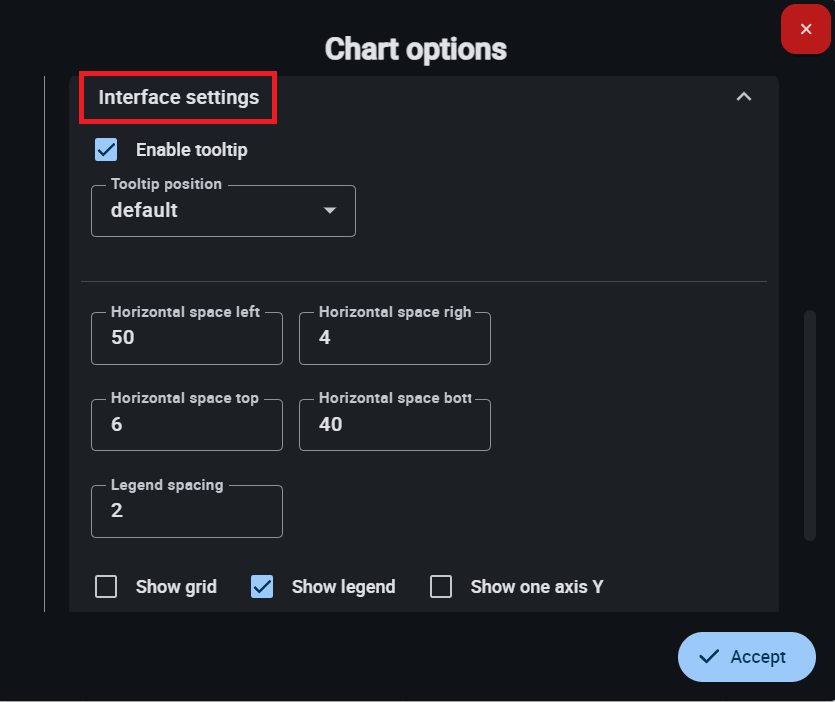Edit the Horizontal space left field
This screenshot has width=835, height=702.
pos(186,338)
